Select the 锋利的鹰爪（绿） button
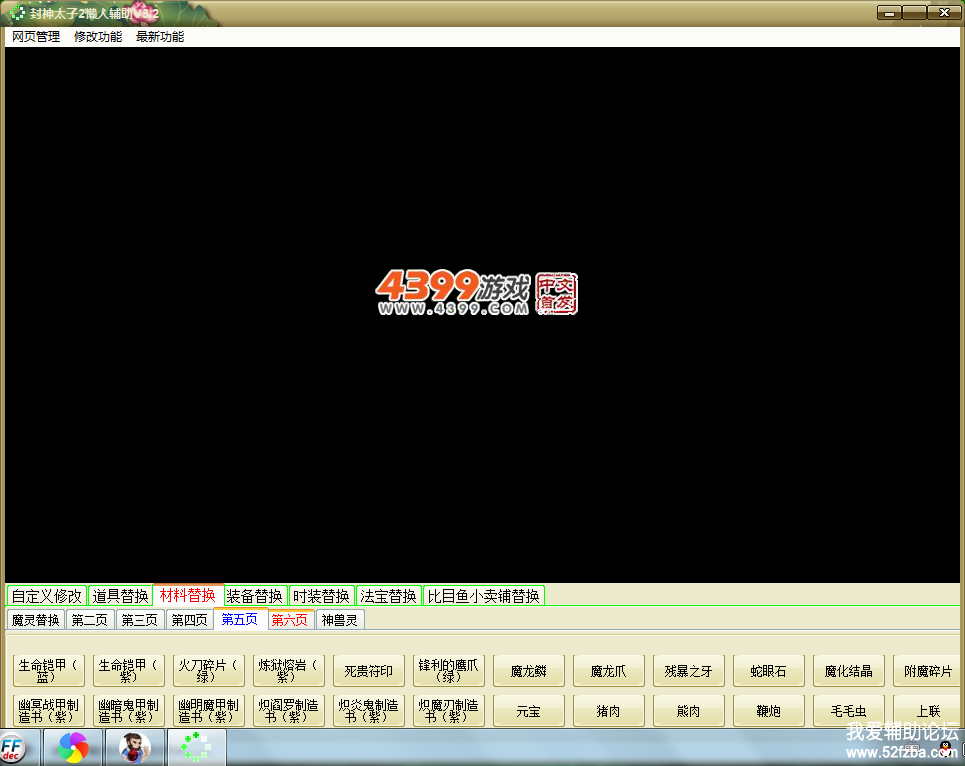Image resolution: width=965 pixels, height=766 pixels. pos(449,671)
